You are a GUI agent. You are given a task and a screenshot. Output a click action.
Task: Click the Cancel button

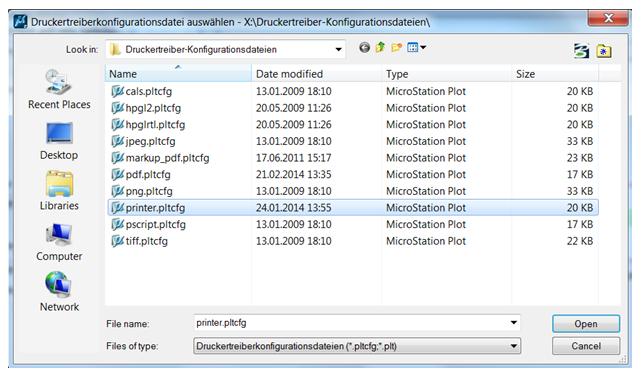pyautogui.click(x=586, y=346)
